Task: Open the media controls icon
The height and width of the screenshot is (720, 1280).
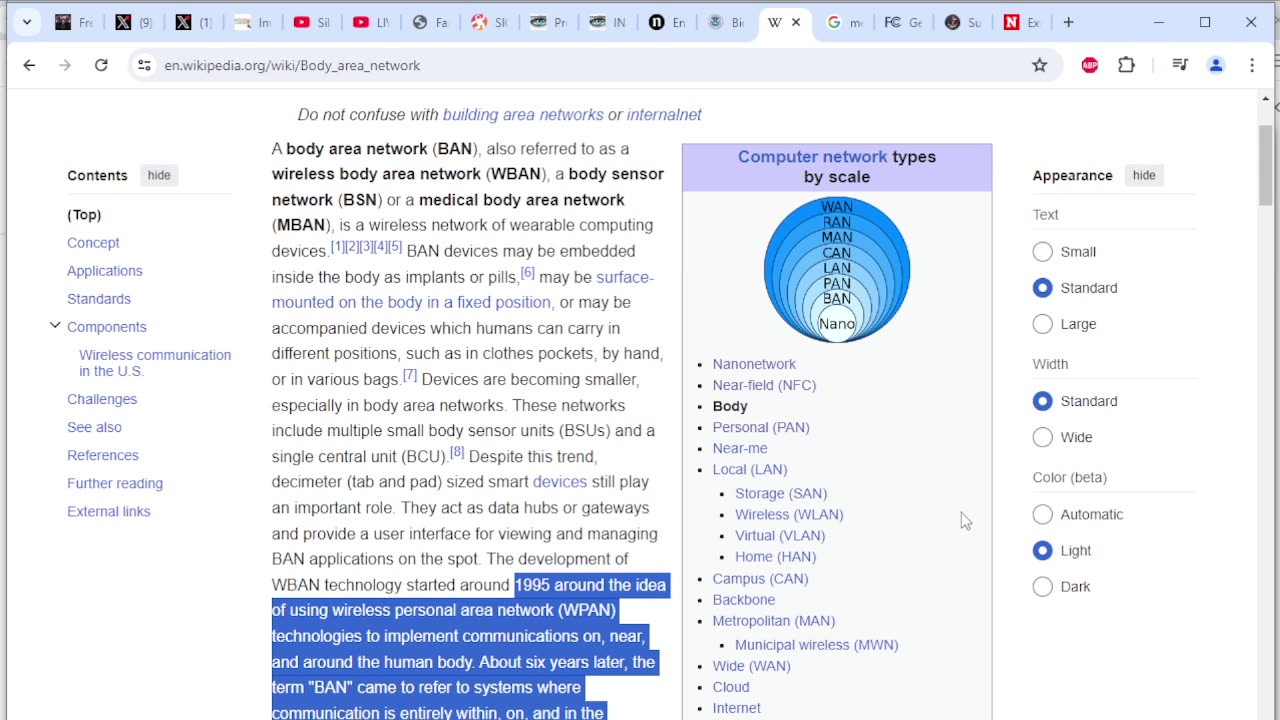Action: point(1180,65)
